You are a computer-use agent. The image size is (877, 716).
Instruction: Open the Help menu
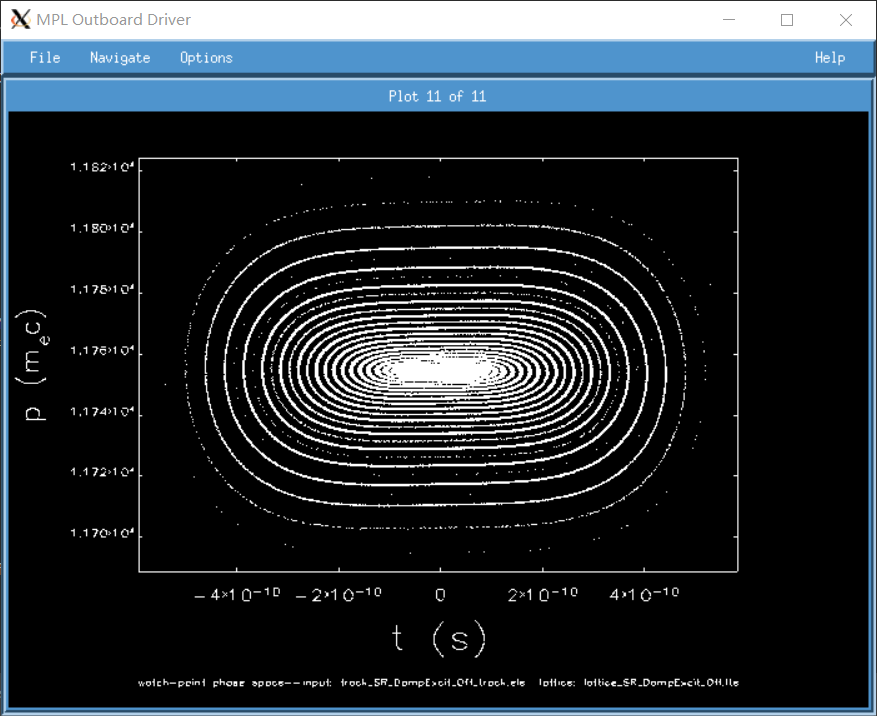pyautogui.click(x=829, y=58)
